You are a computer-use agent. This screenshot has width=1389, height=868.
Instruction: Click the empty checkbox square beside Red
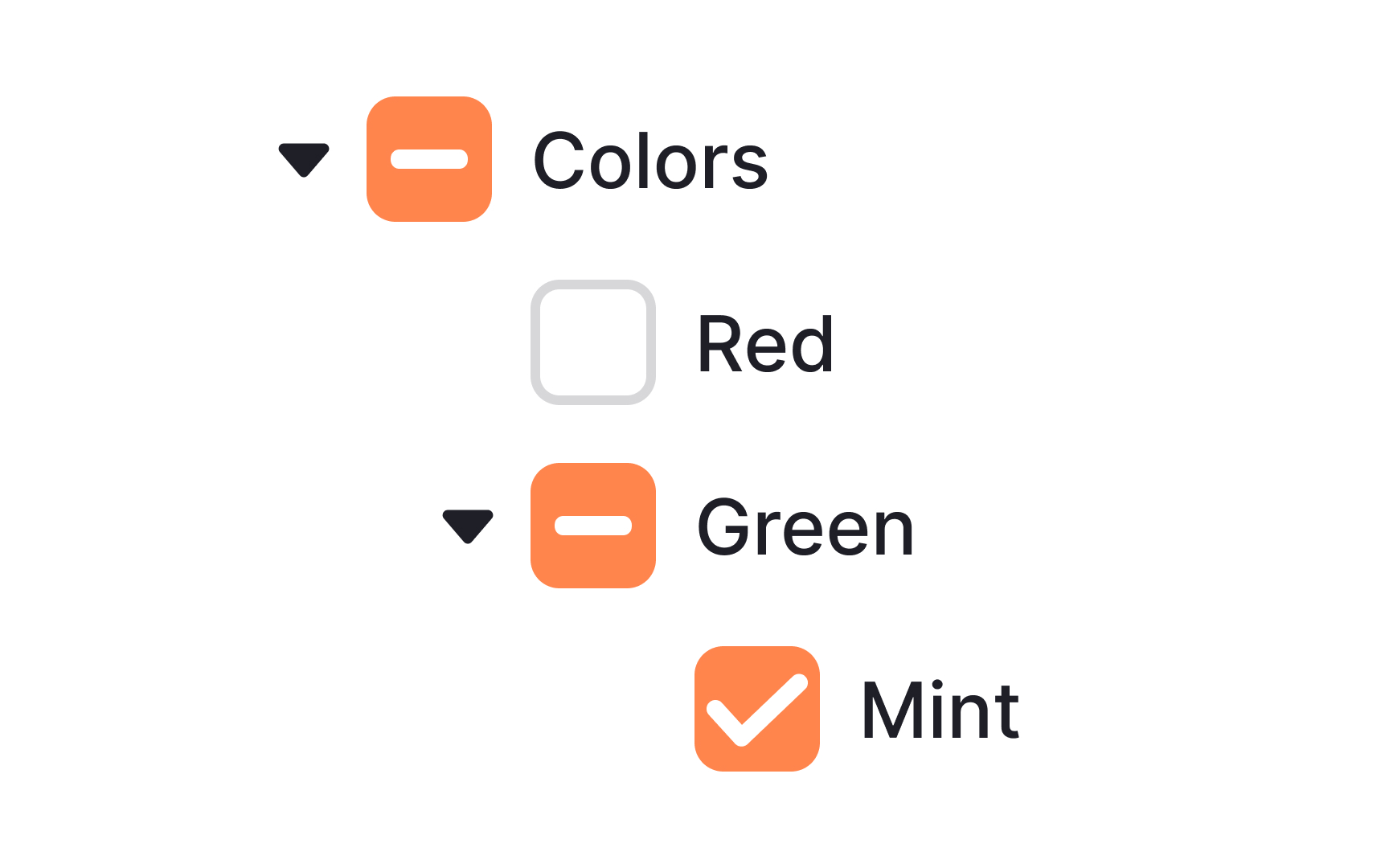click(593, 343)
